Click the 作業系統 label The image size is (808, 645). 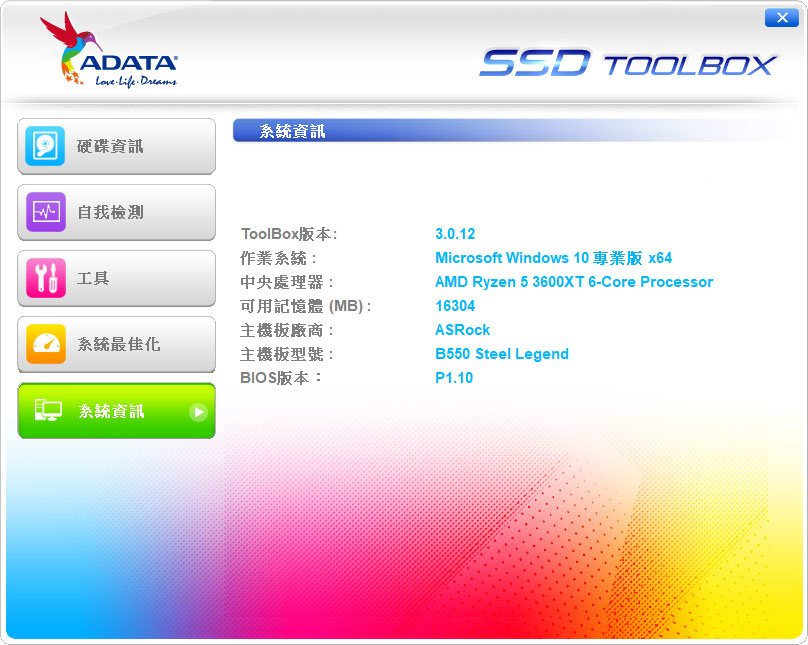(278, 258)
